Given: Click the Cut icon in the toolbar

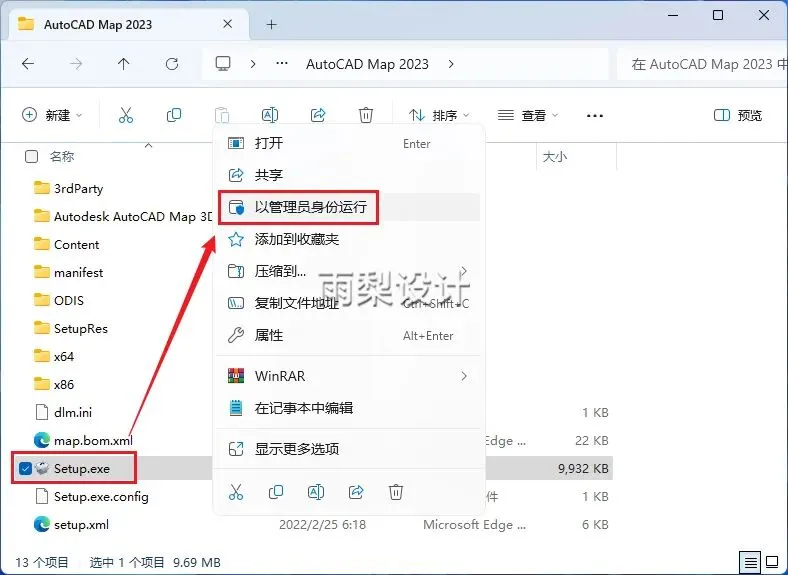Looking at the screenshot, I should point(126,115).
